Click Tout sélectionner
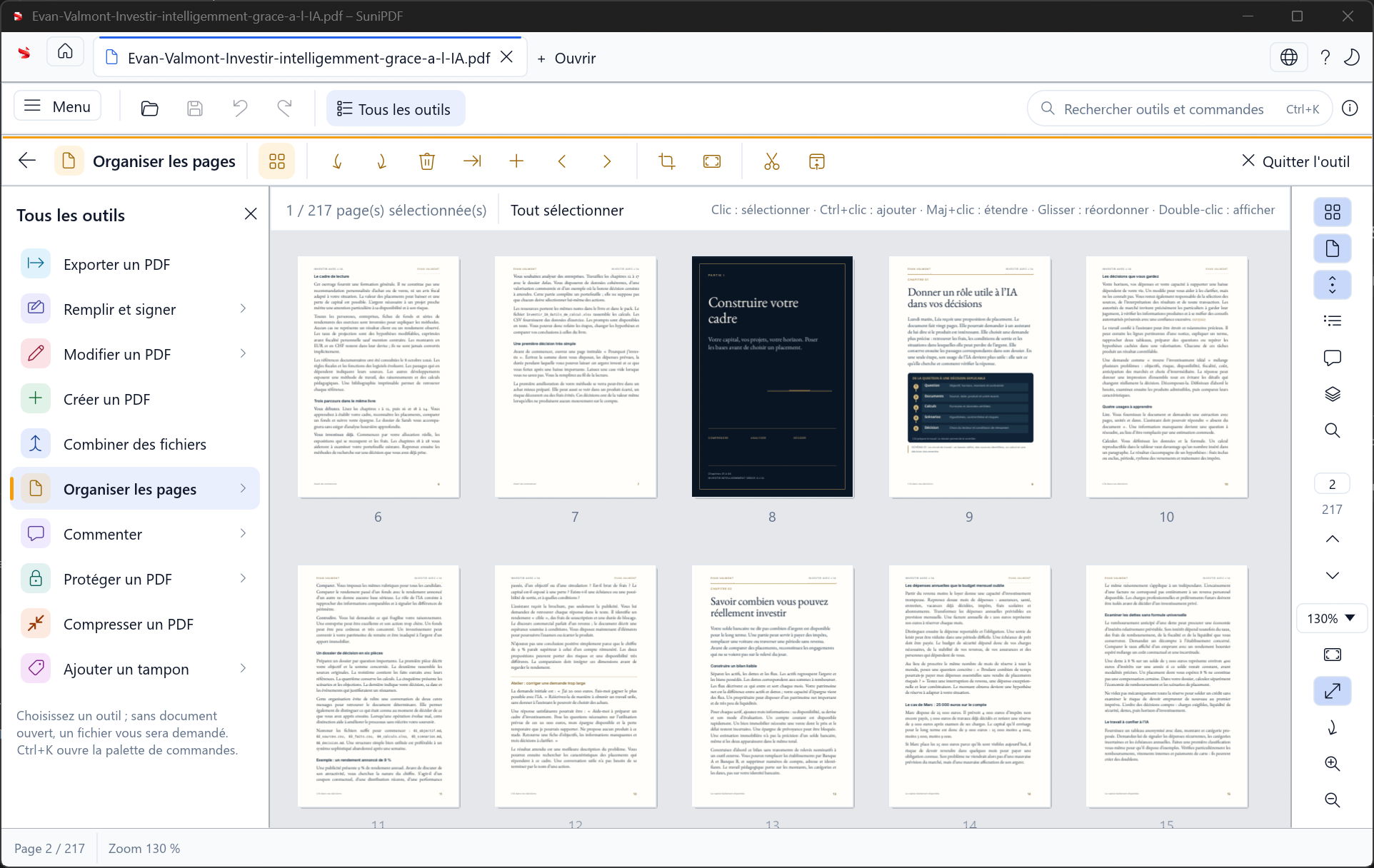The height and width of the screenshot is (868, 1374). [x=567, y=210]
